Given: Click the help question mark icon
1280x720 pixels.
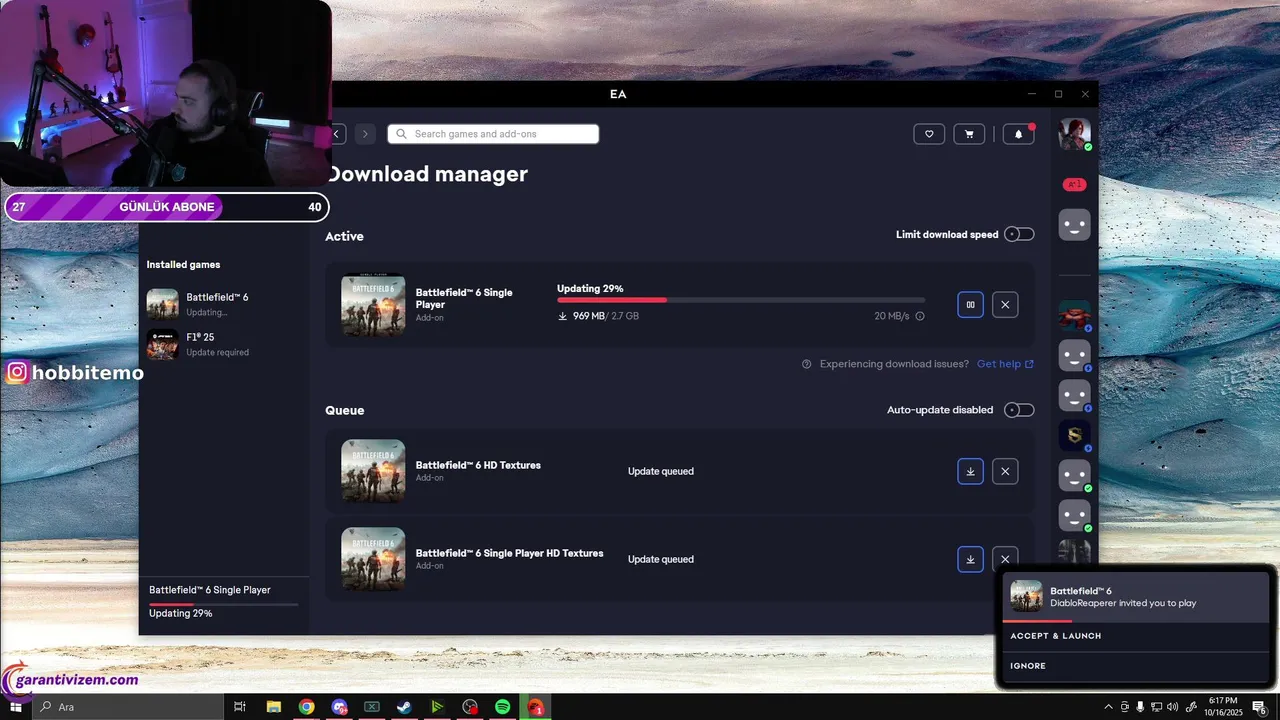Looking at the screenshot, I should point(806,364).
